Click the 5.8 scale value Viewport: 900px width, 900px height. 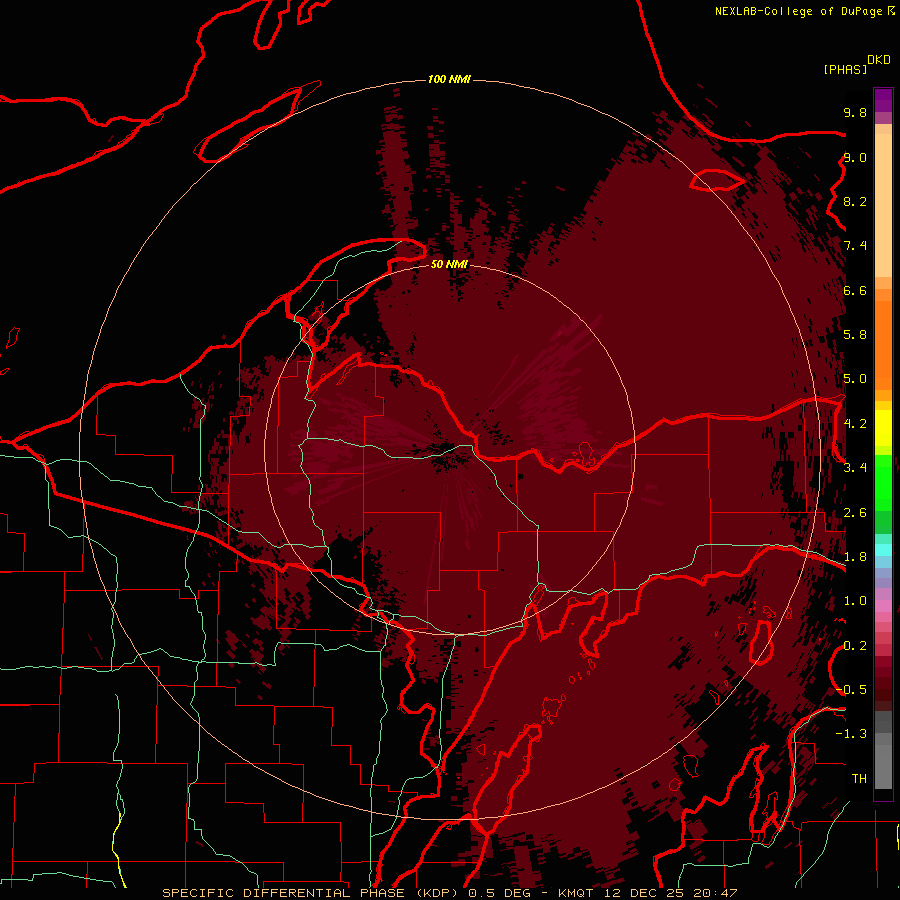pos(855,335)
